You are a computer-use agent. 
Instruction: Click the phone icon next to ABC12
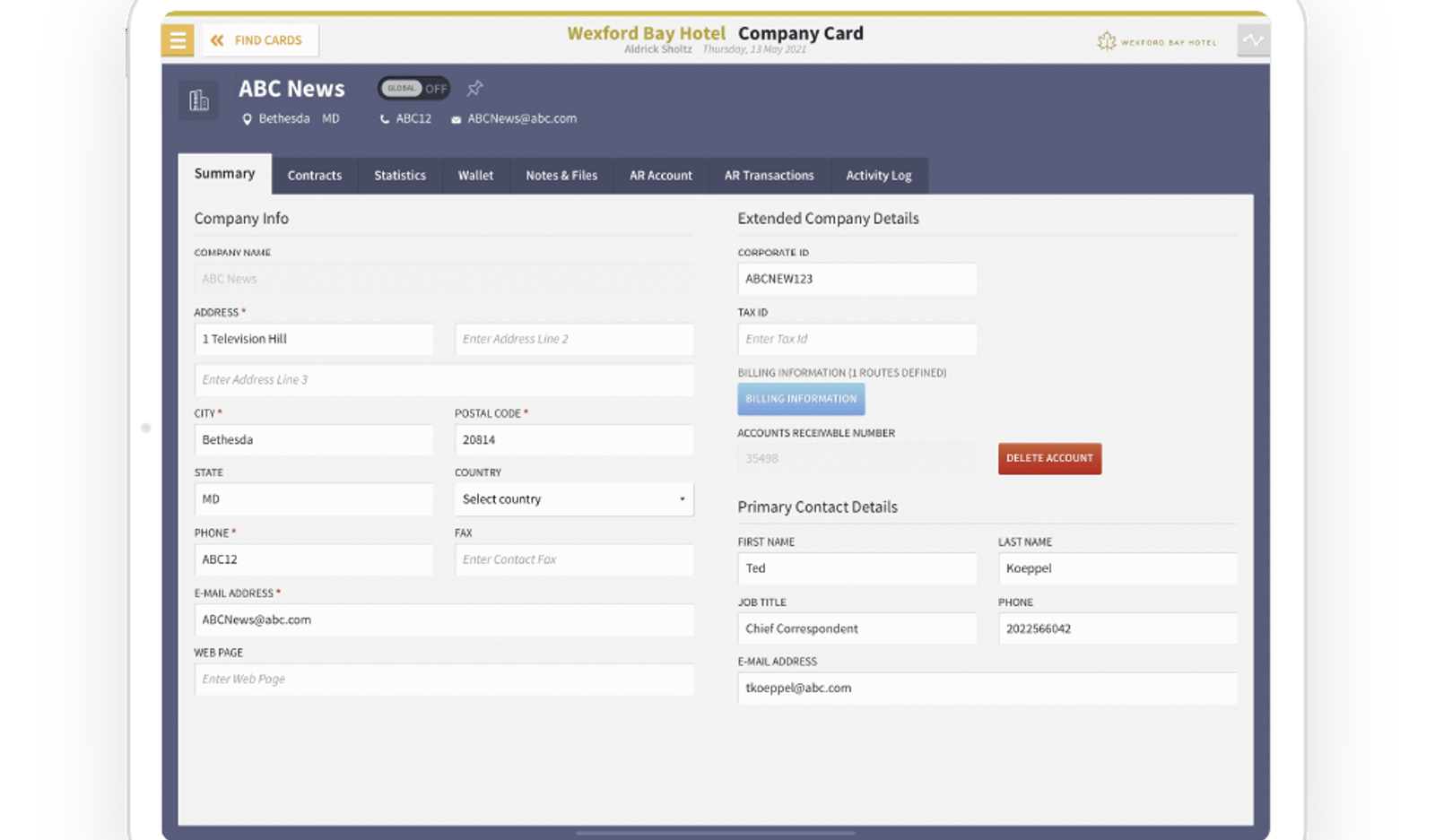click(385, 119)
